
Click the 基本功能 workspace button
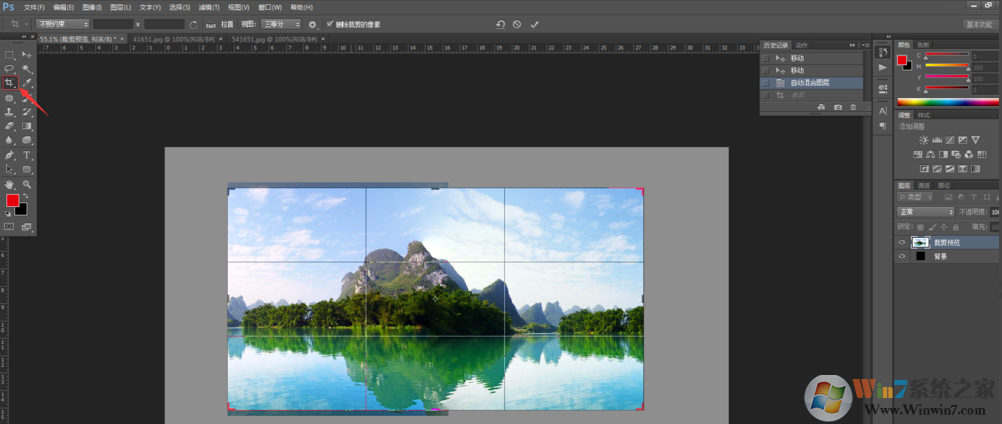click(x=980, y=23)
